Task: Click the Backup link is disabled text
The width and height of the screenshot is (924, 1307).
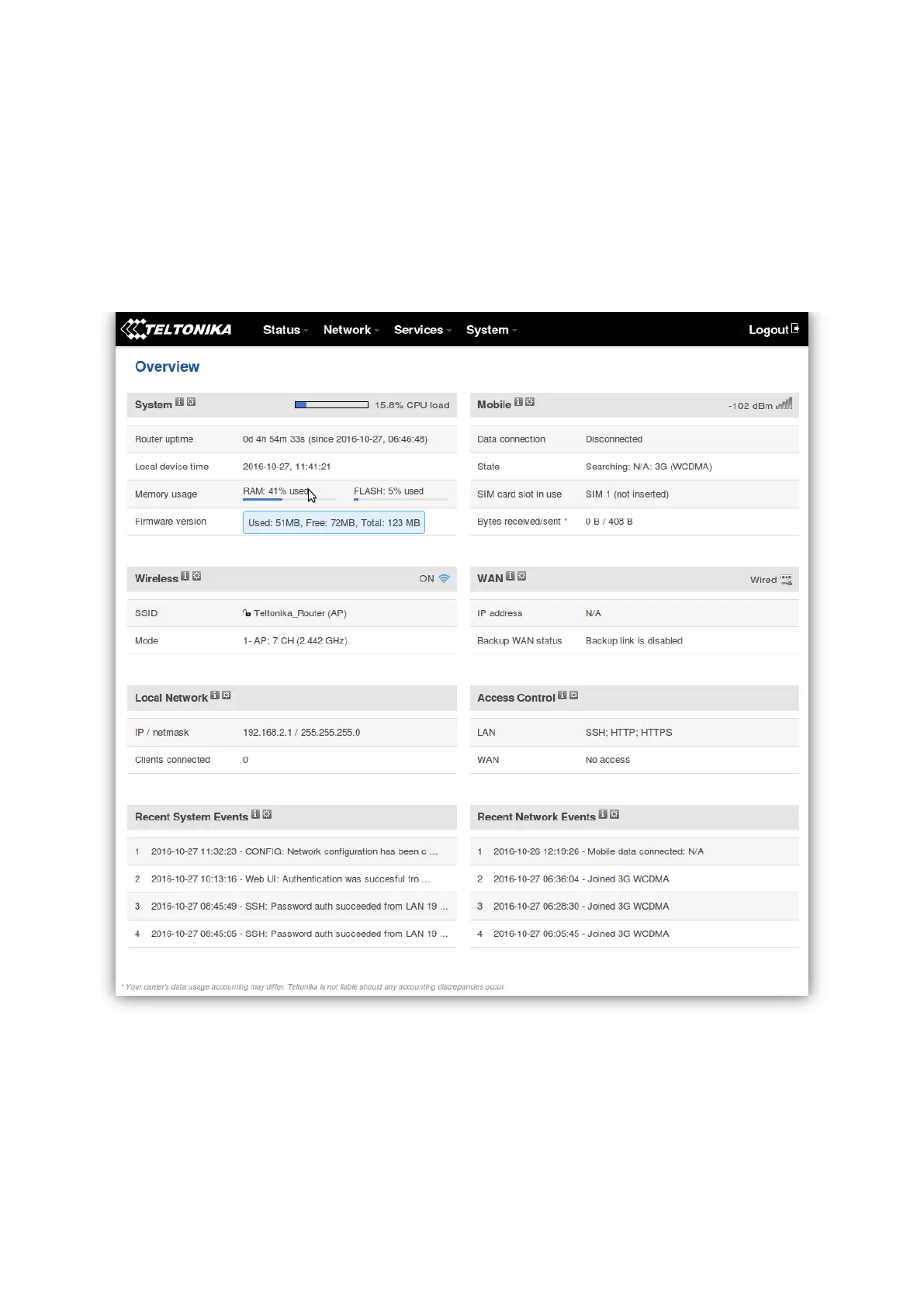Action: [x=634, y=641]
